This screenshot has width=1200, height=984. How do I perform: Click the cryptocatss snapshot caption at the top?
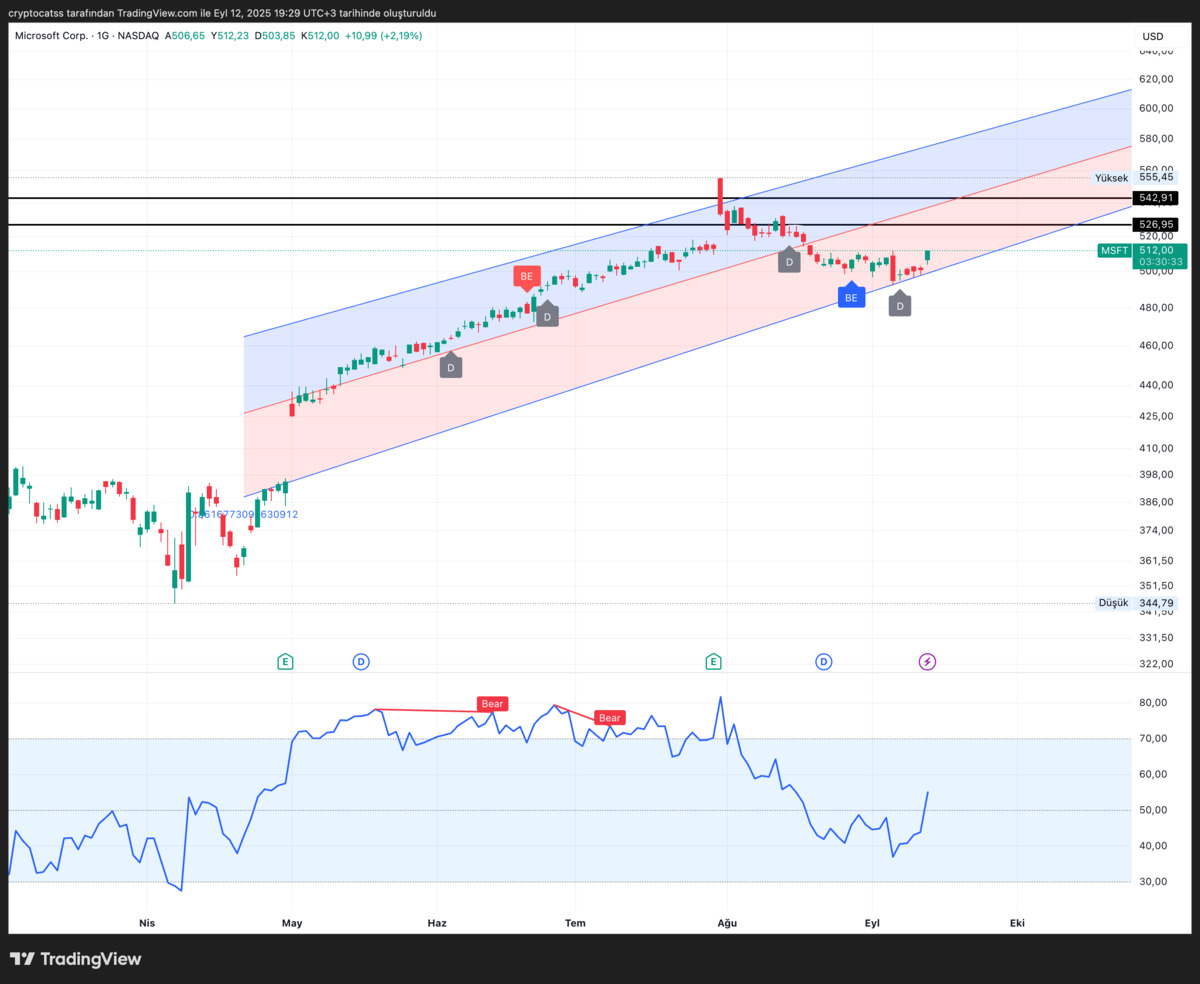222,13
